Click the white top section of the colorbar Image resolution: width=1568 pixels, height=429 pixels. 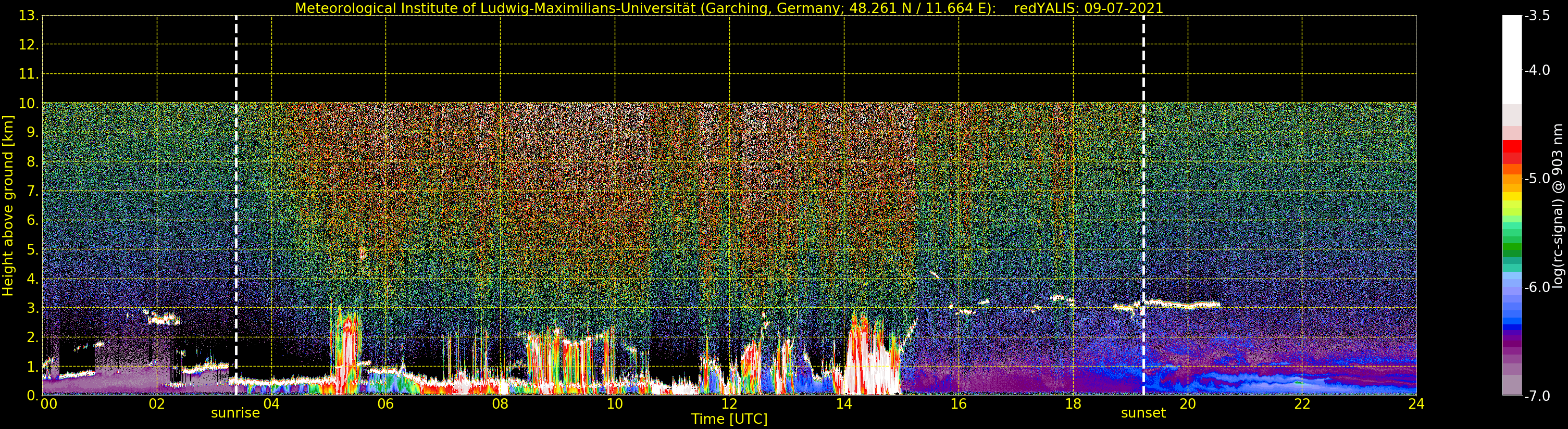pyautogui.click(x=1512, y=60)
